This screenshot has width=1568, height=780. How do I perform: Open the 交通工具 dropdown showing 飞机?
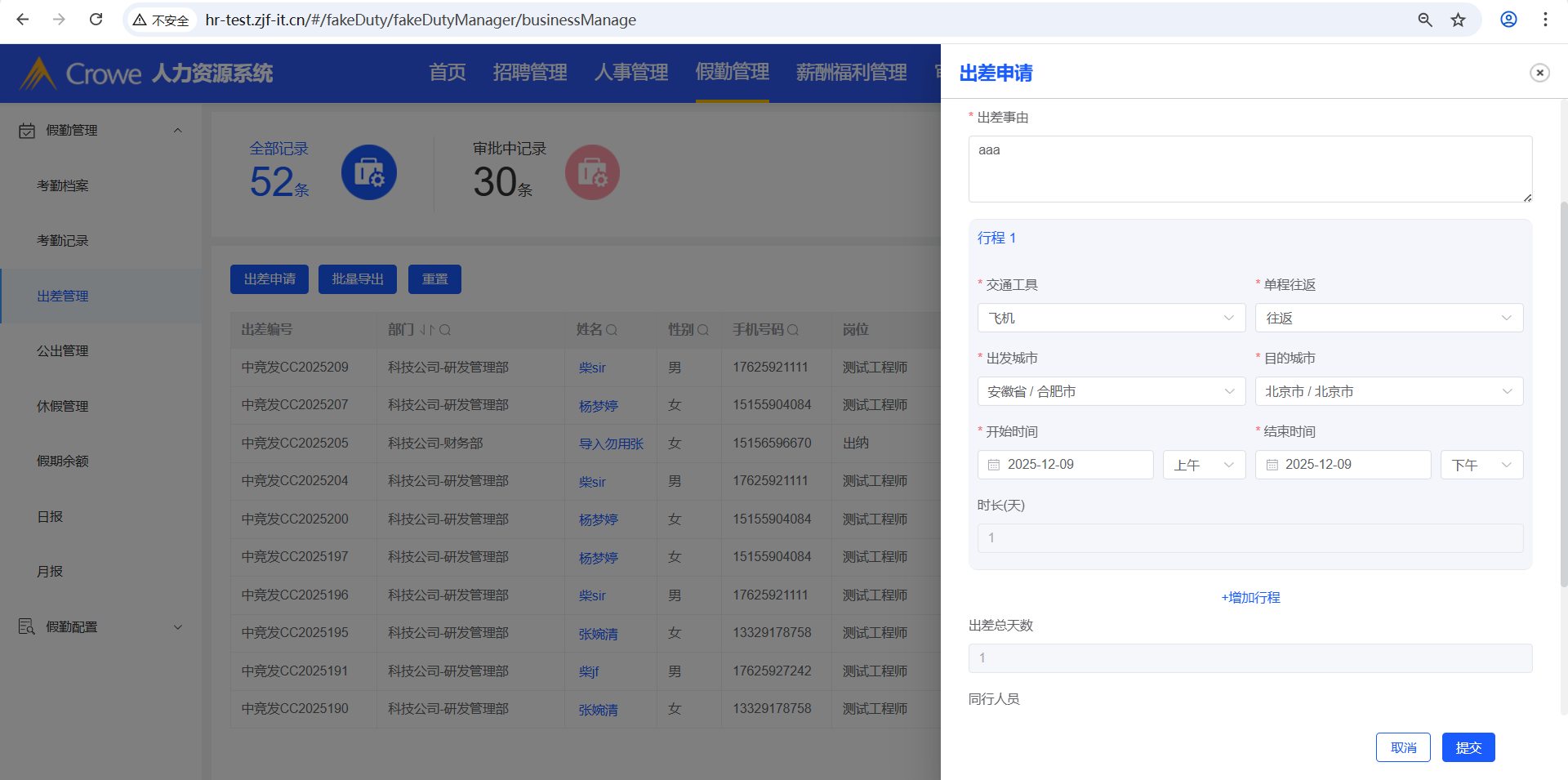coord(1111,318)
